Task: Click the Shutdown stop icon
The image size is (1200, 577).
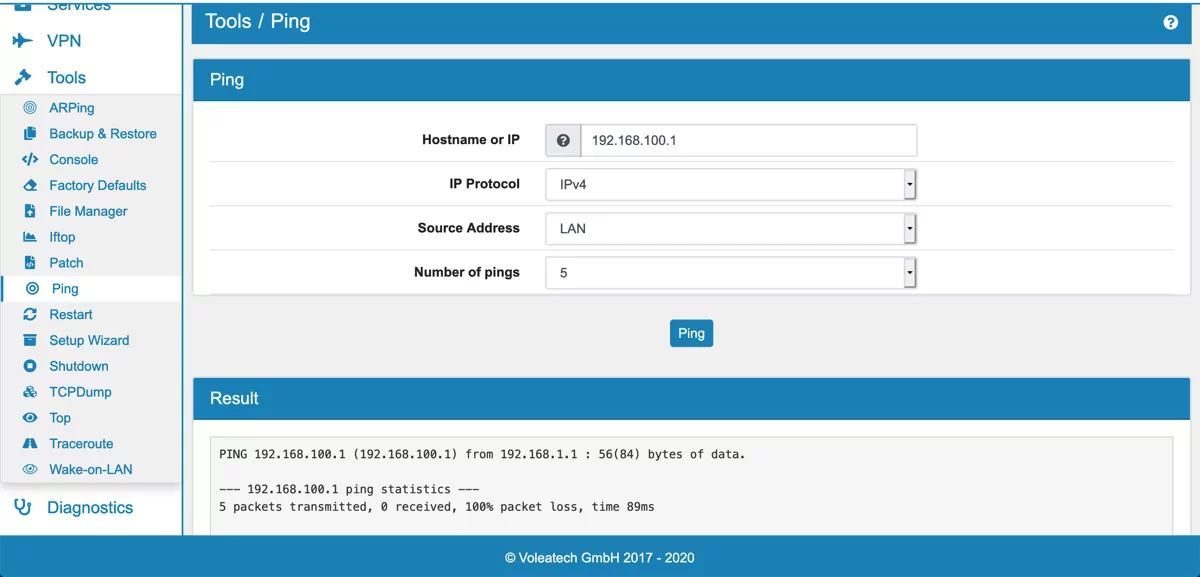Action: tap(30, 367)
